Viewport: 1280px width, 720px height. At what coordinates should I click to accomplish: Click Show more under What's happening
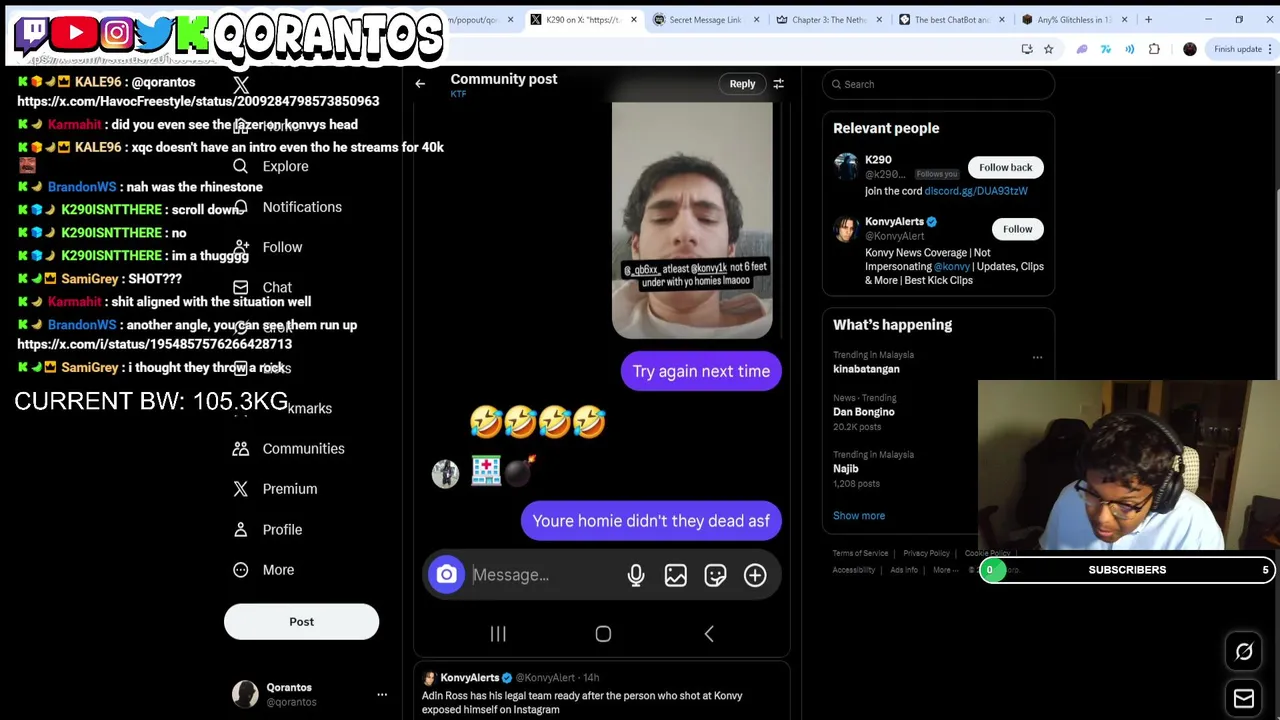[859, 516]
